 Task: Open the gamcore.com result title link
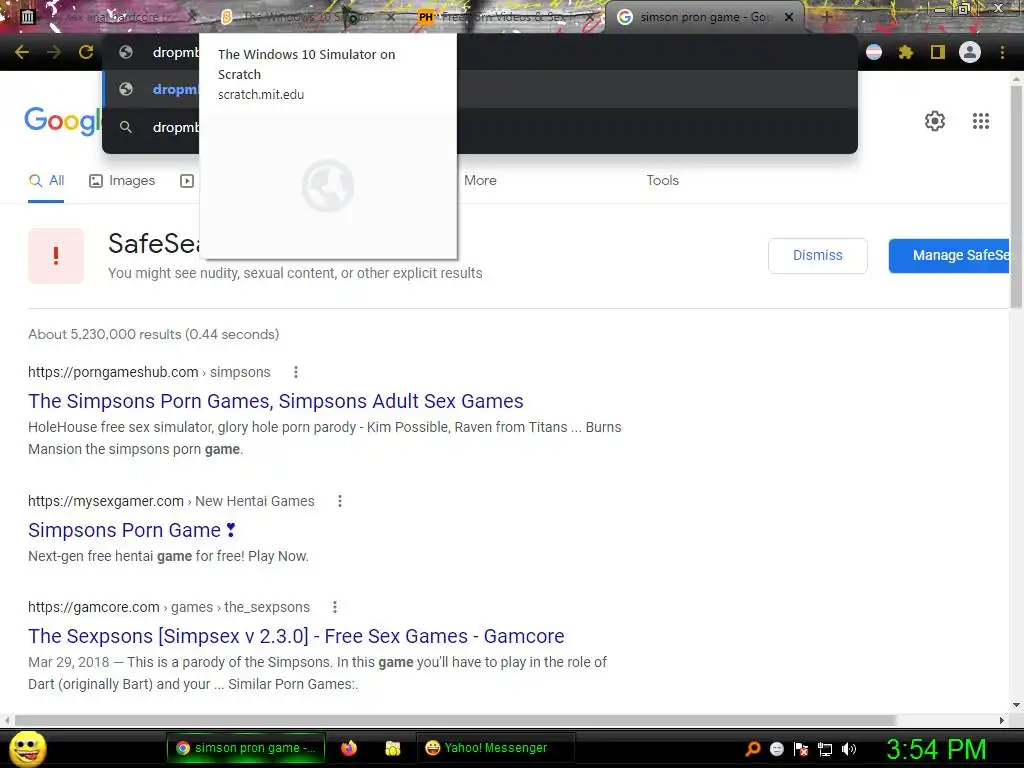click(296, 636)
